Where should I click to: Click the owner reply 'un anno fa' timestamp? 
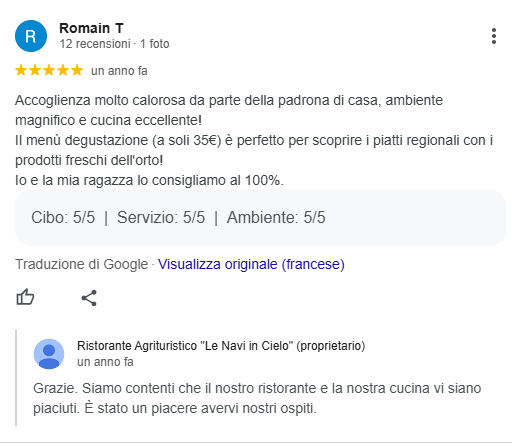[105, 362]
